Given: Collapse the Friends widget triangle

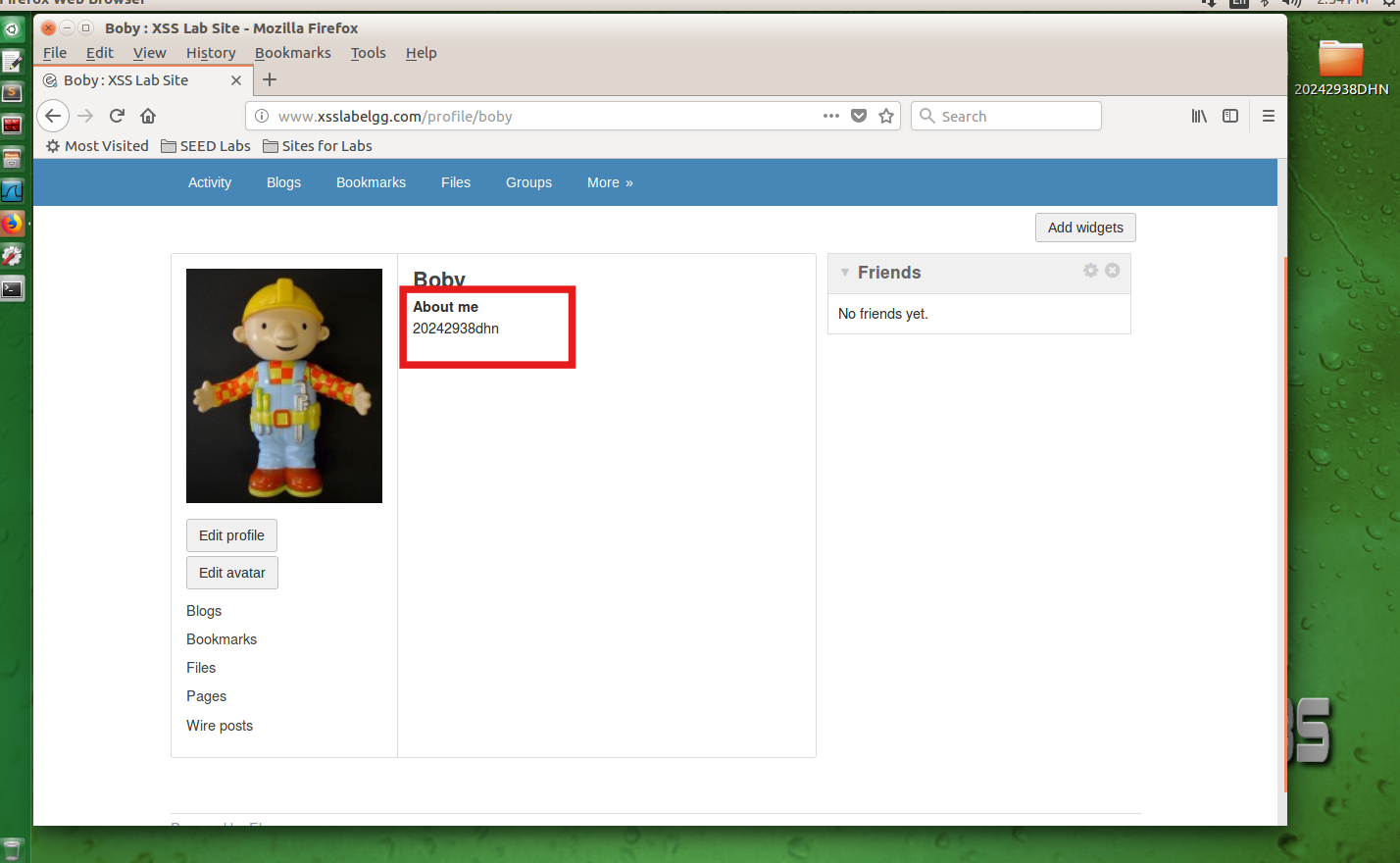Looking at the screenshot, I should (844, 273).
